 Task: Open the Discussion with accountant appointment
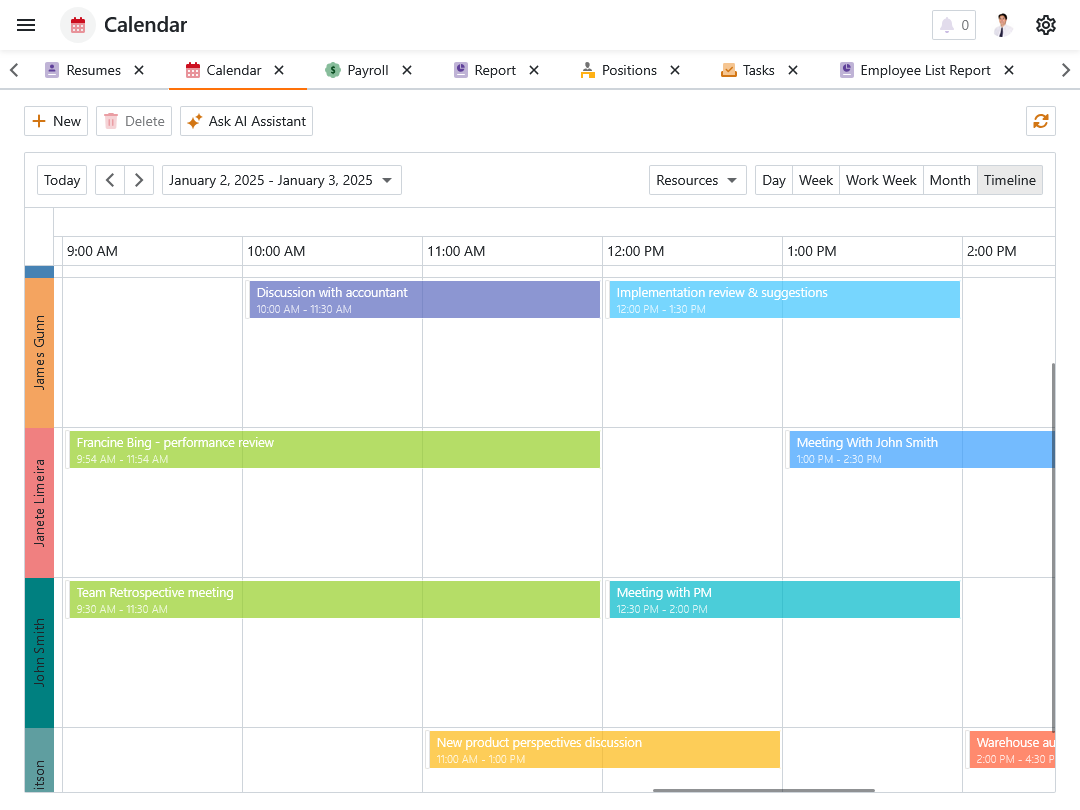tap(424, 300)
